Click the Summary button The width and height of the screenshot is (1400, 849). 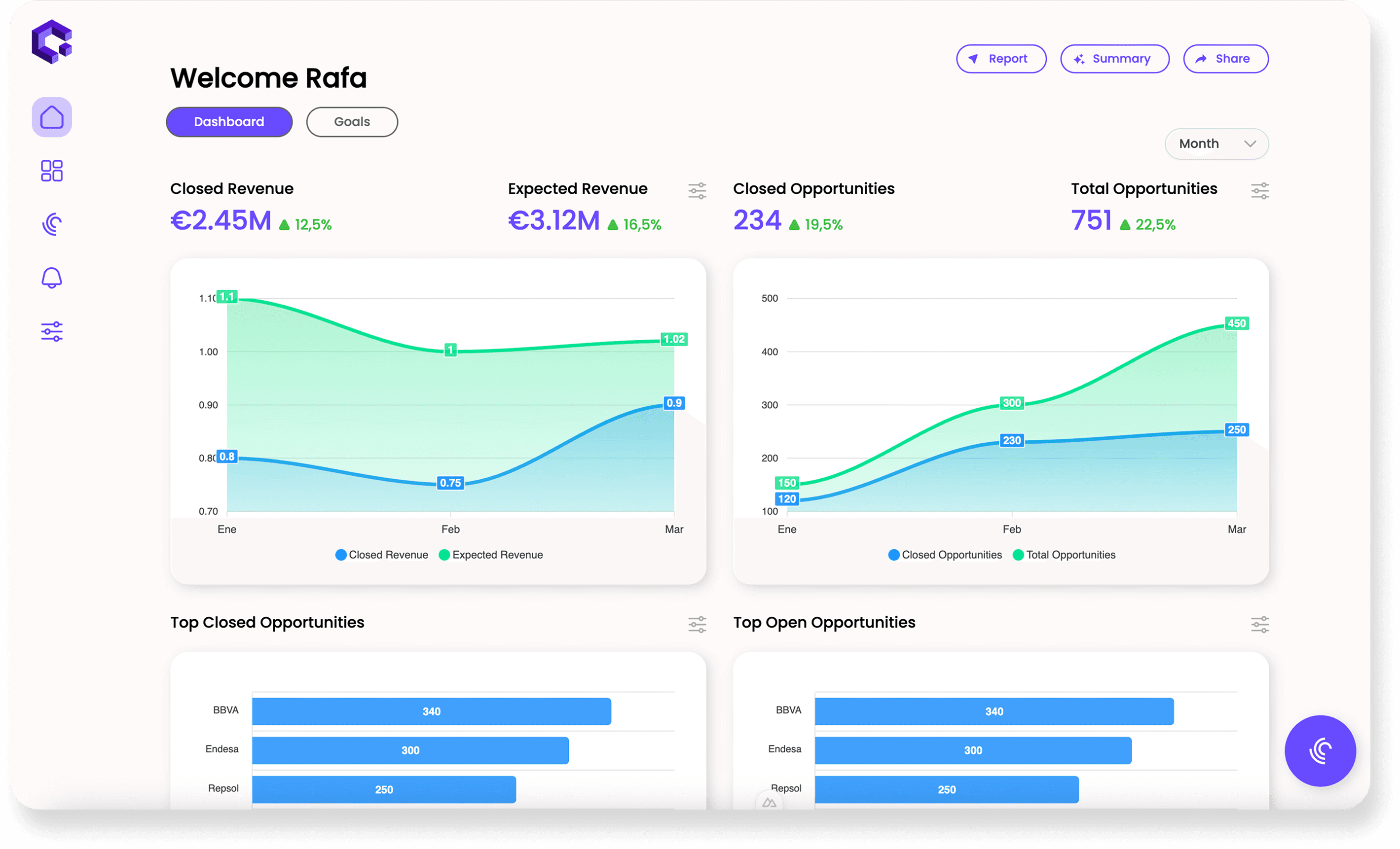click(x=1114, y=59)
